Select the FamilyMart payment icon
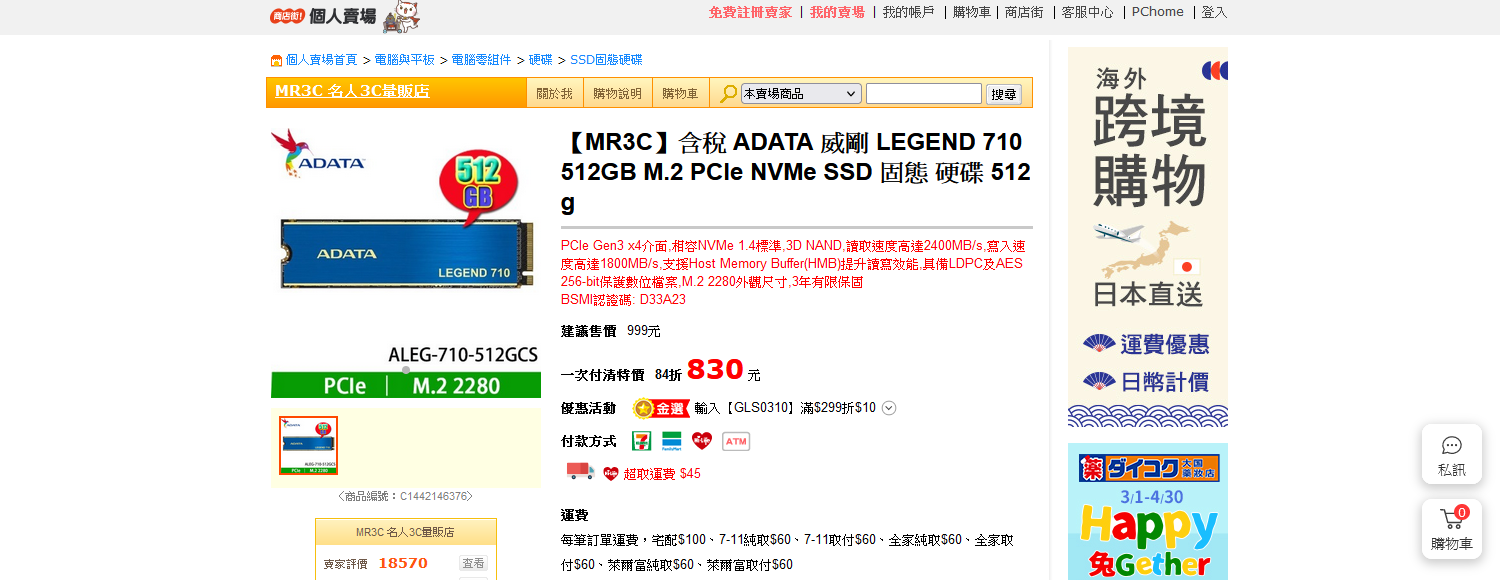The width and height of the screenshot is (1500, 580). tap(672, 441)
